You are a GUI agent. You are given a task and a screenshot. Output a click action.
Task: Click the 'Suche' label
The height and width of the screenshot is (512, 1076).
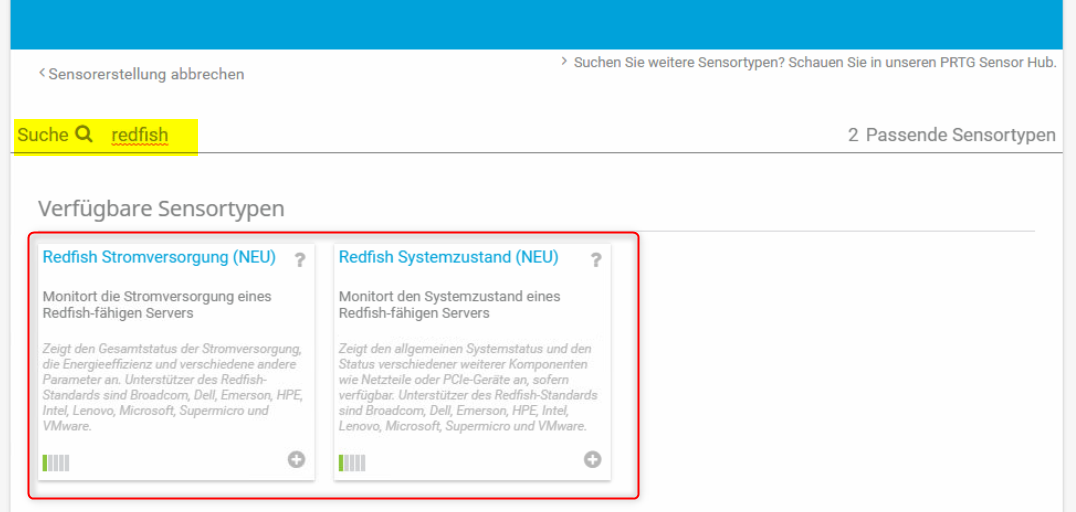coord(43,135)
